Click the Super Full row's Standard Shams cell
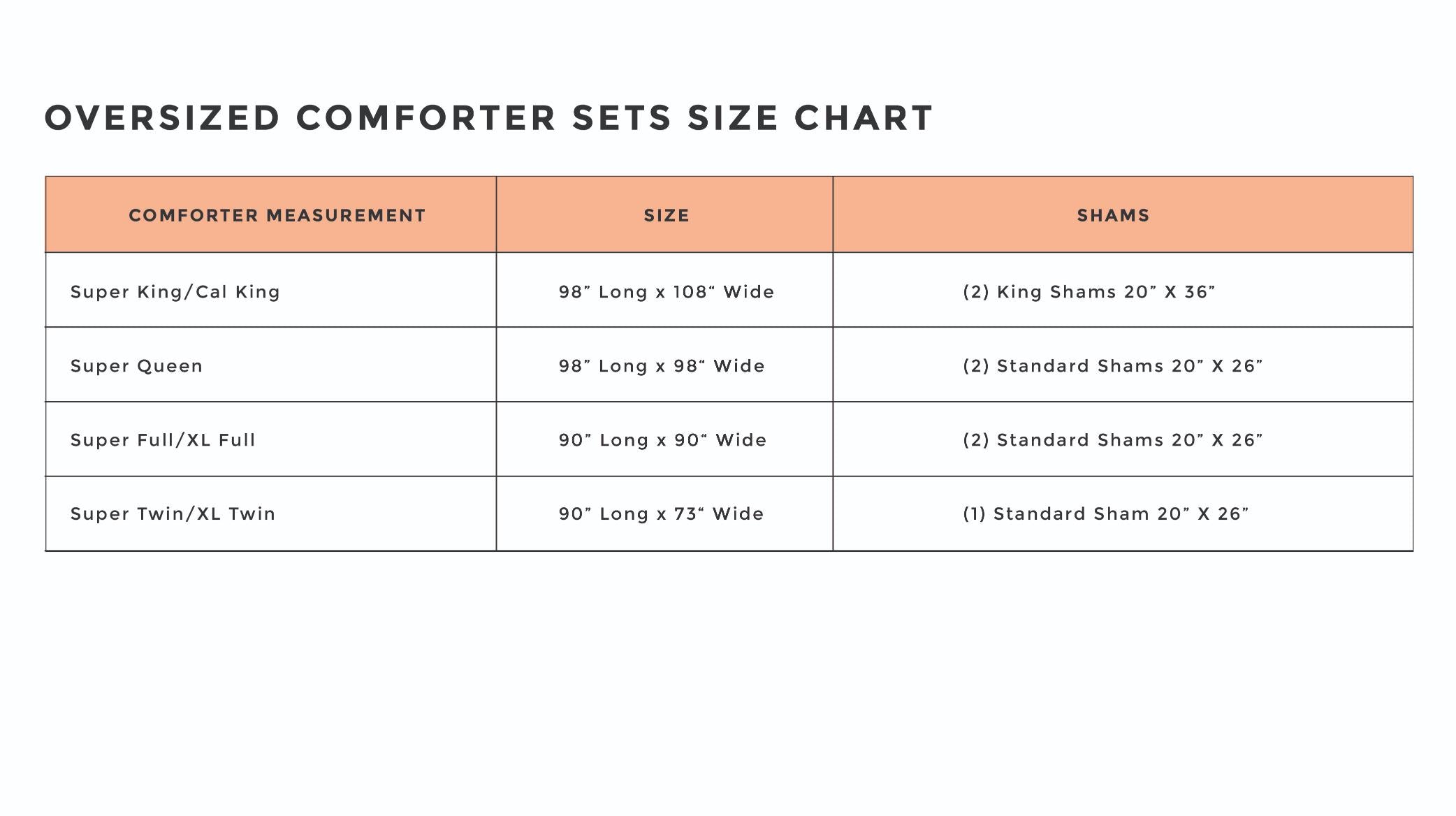Screen dimensions: 1456x816 pos(1112,440)
